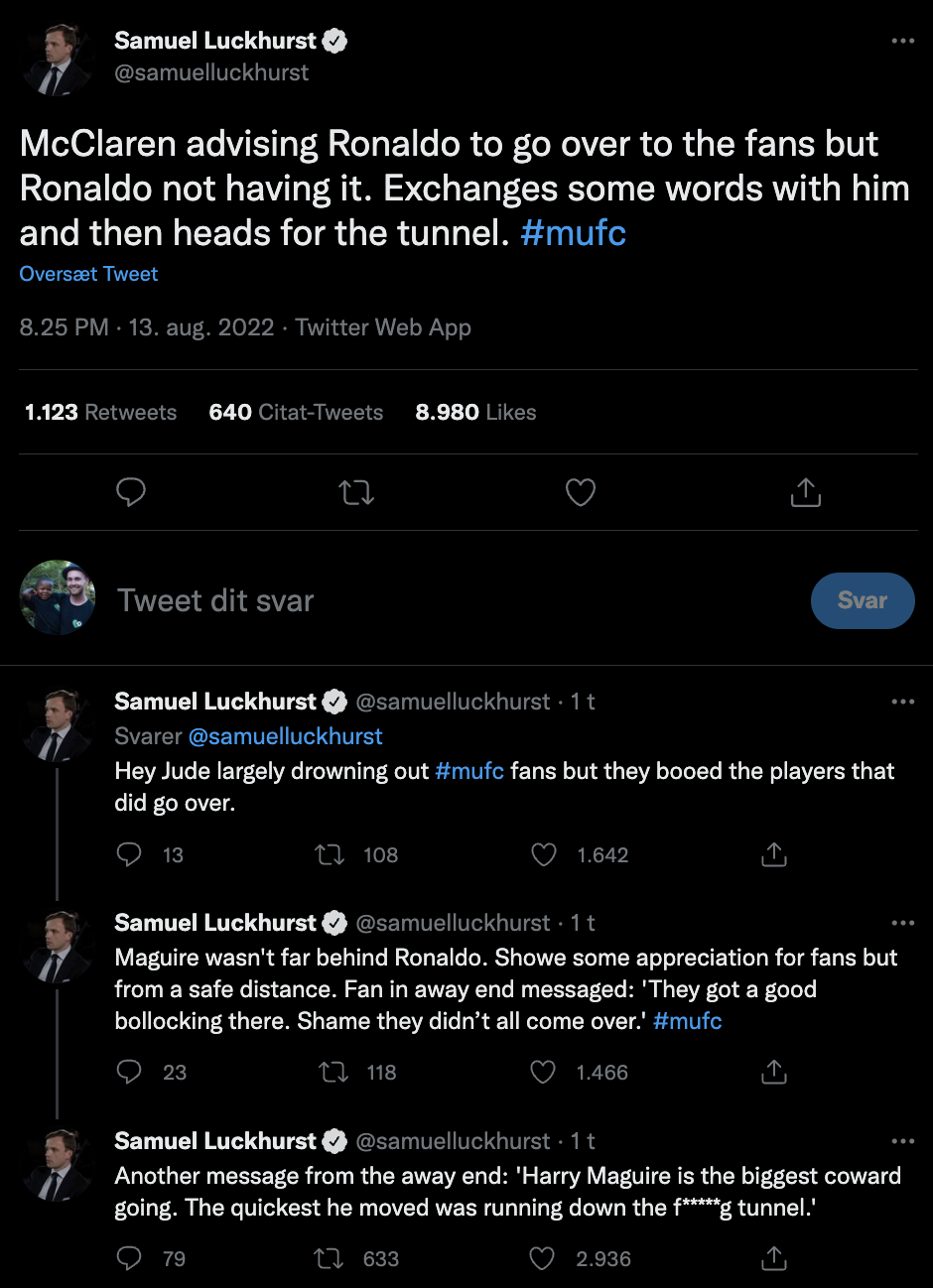Click Oversæt Tweet to translate
The image size is (933, 1288).
point(88,274)
